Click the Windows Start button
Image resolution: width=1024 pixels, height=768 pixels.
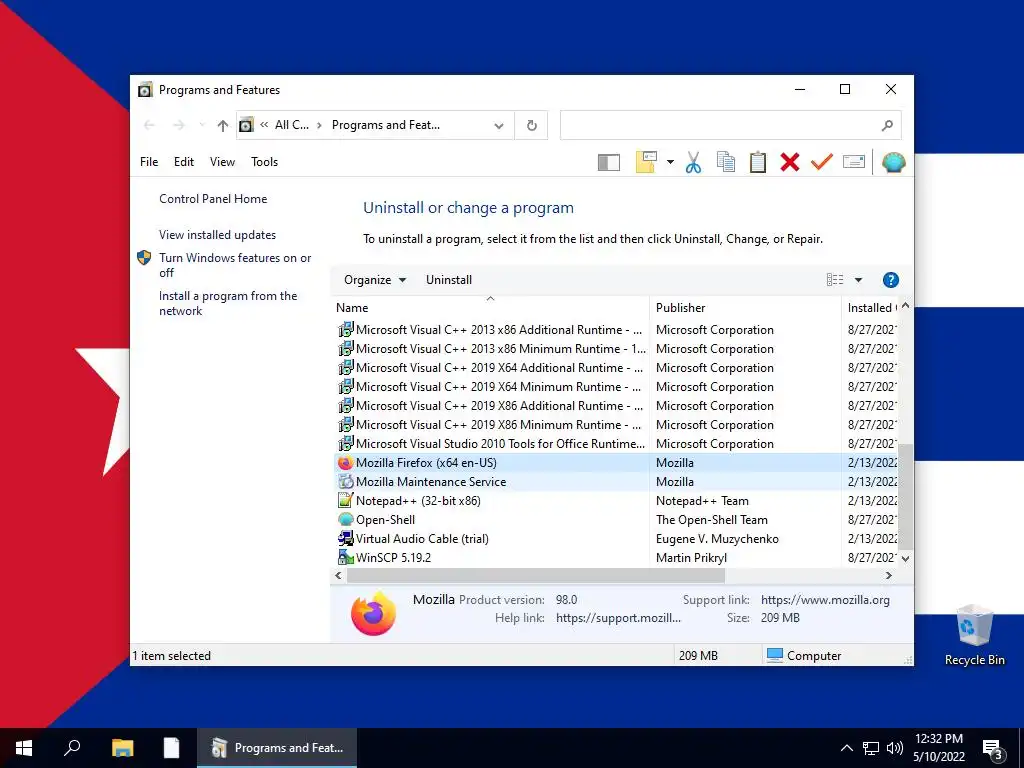pyautogui.click(x=24, y=748)
